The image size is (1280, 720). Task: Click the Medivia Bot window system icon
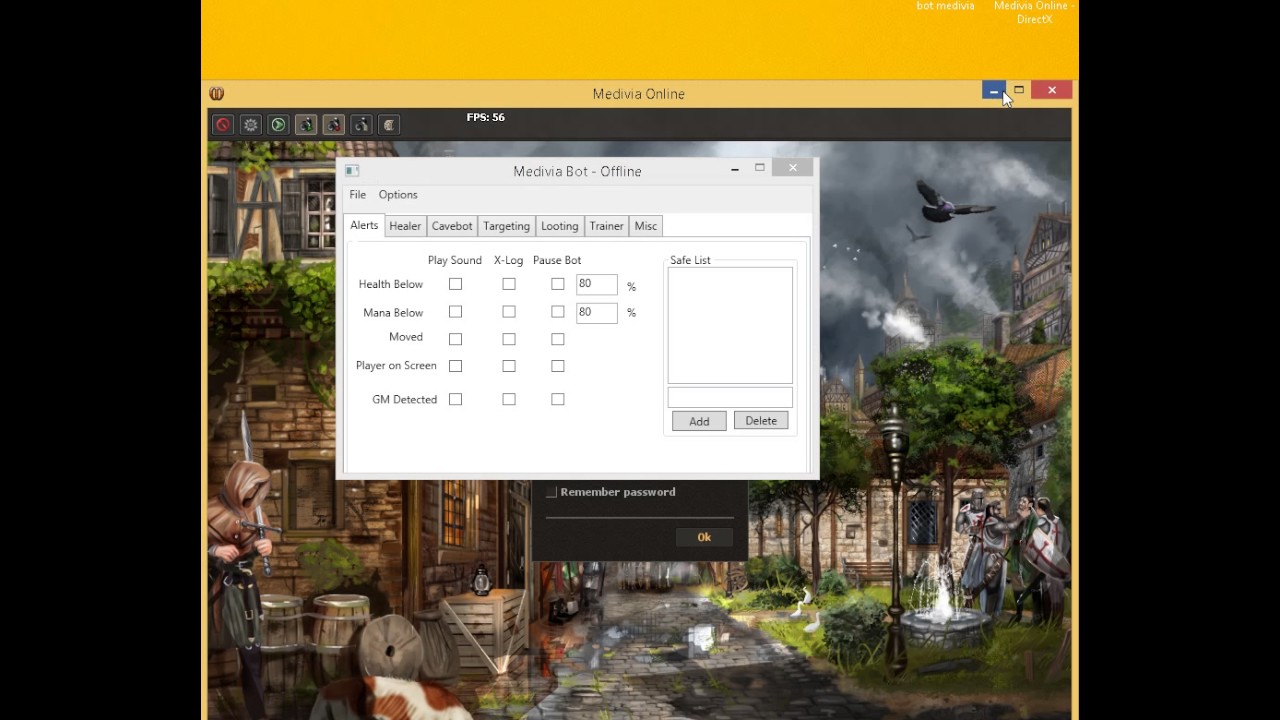(x=352, y=171)
